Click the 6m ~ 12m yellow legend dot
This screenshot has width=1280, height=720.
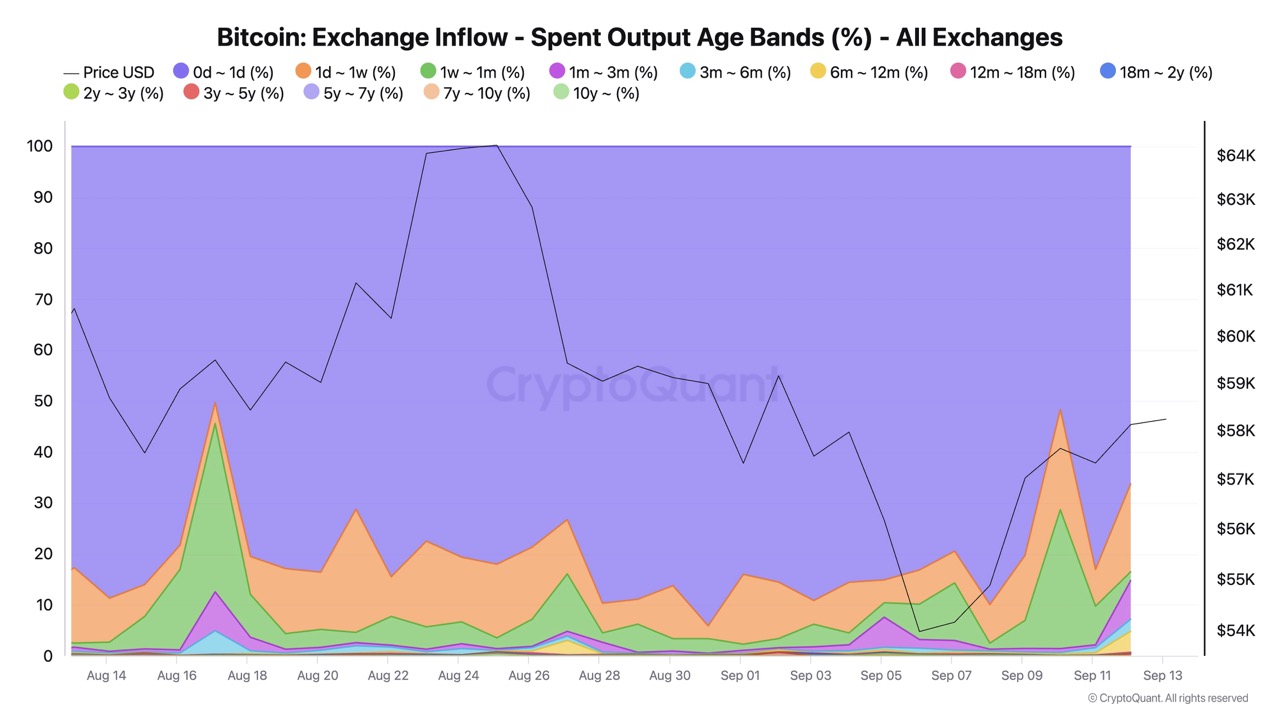pyautogui.click(x=818, y=71)
